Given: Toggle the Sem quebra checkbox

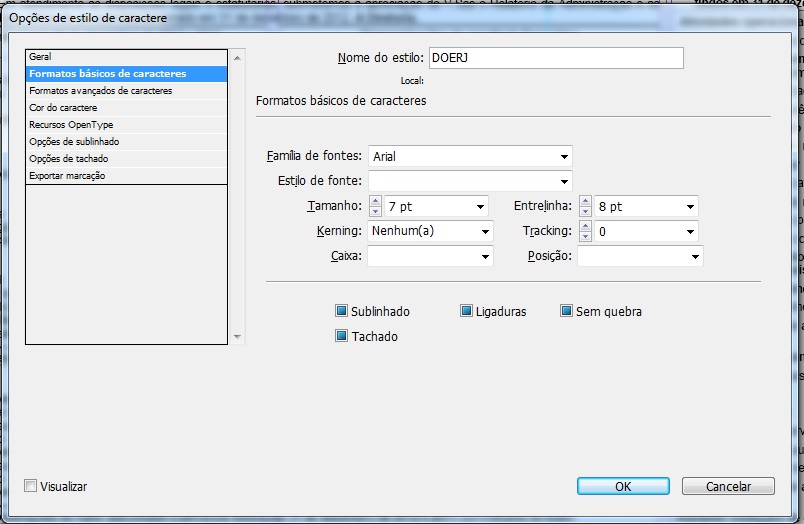Looking at the screenshot, I should coord(567,311).
